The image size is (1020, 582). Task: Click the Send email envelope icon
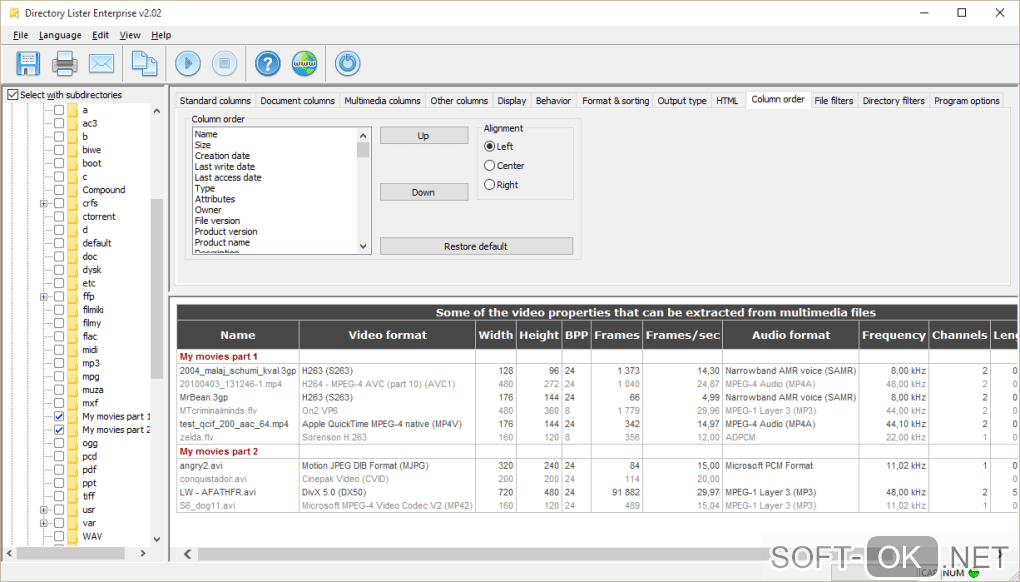click(101, 63)
